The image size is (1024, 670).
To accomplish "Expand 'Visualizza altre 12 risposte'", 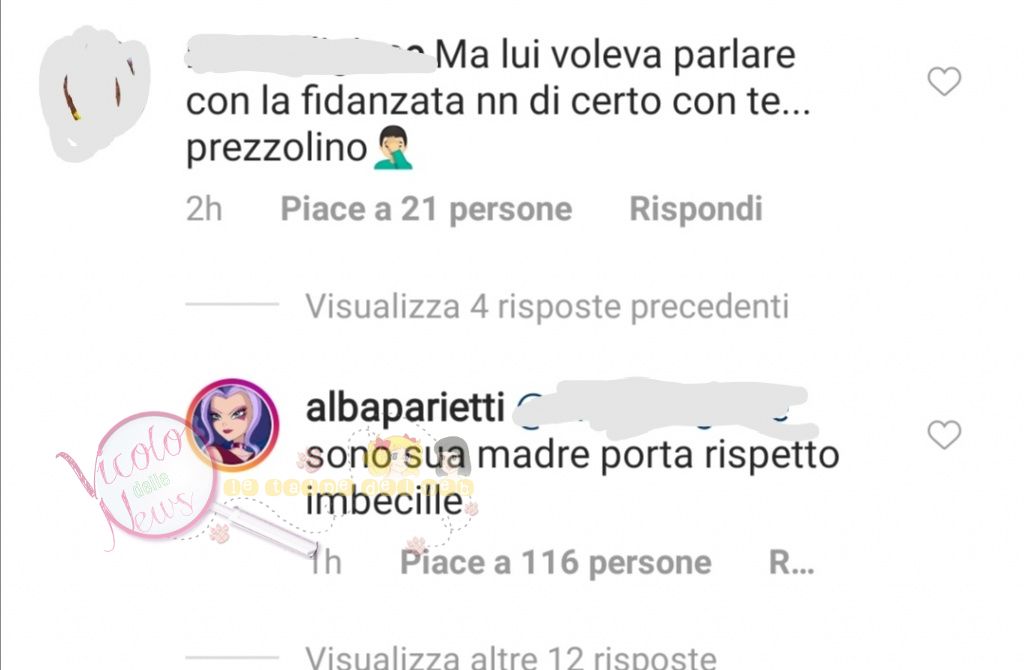I will tap(511, 657).
